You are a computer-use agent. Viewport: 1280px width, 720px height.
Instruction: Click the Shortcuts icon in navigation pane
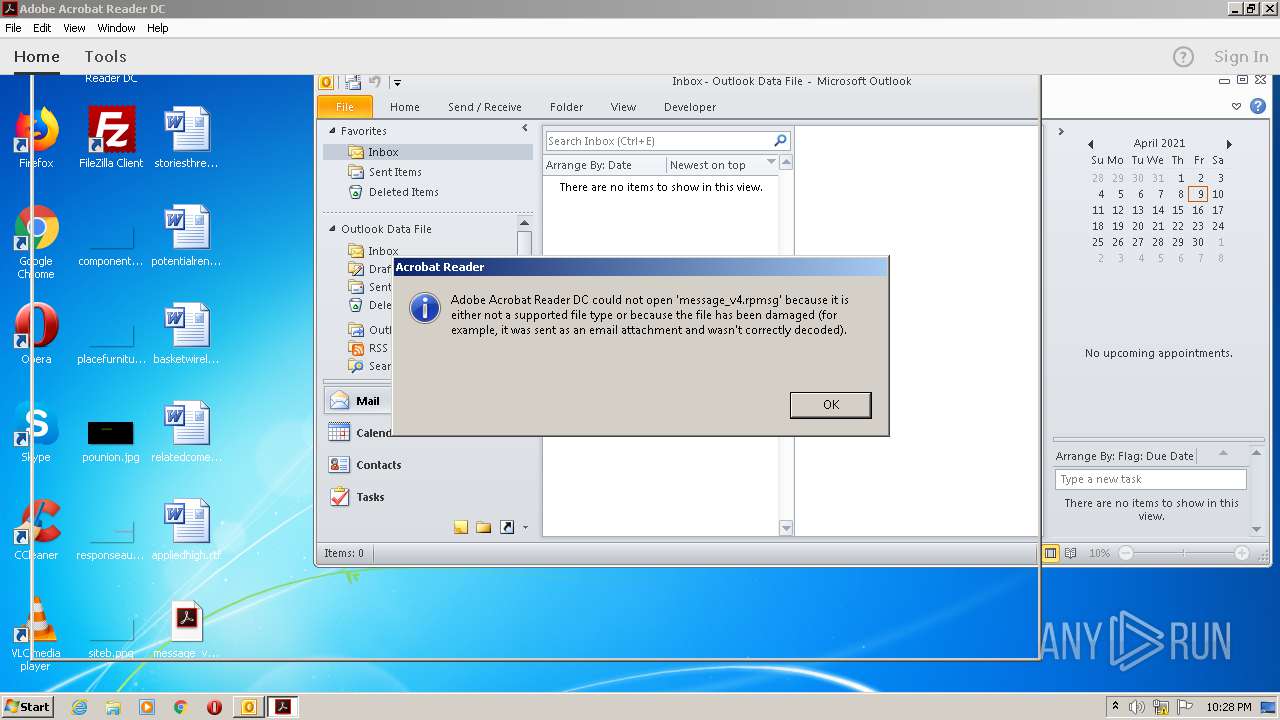click(507, 528)
